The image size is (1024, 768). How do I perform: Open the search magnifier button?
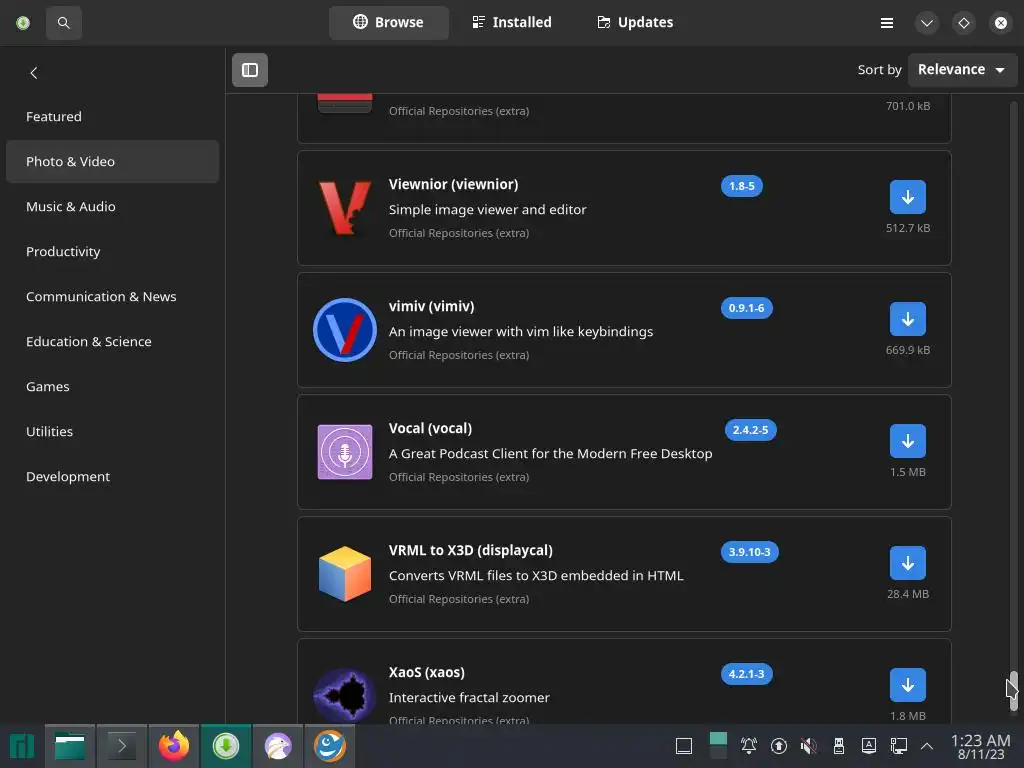[x=63, y=23]
